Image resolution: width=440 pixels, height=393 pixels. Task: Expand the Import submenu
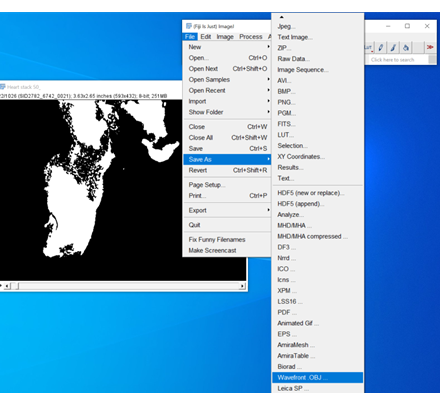(227, 101)
